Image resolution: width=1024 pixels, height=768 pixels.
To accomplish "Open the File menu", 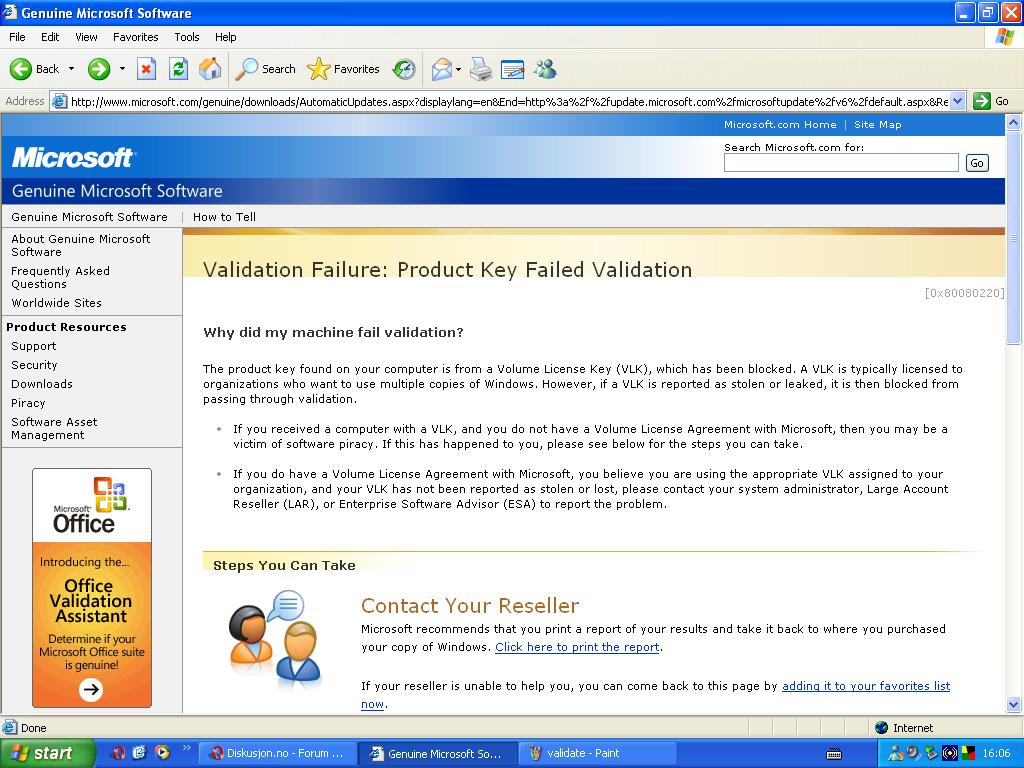I will tap(17, 37).
